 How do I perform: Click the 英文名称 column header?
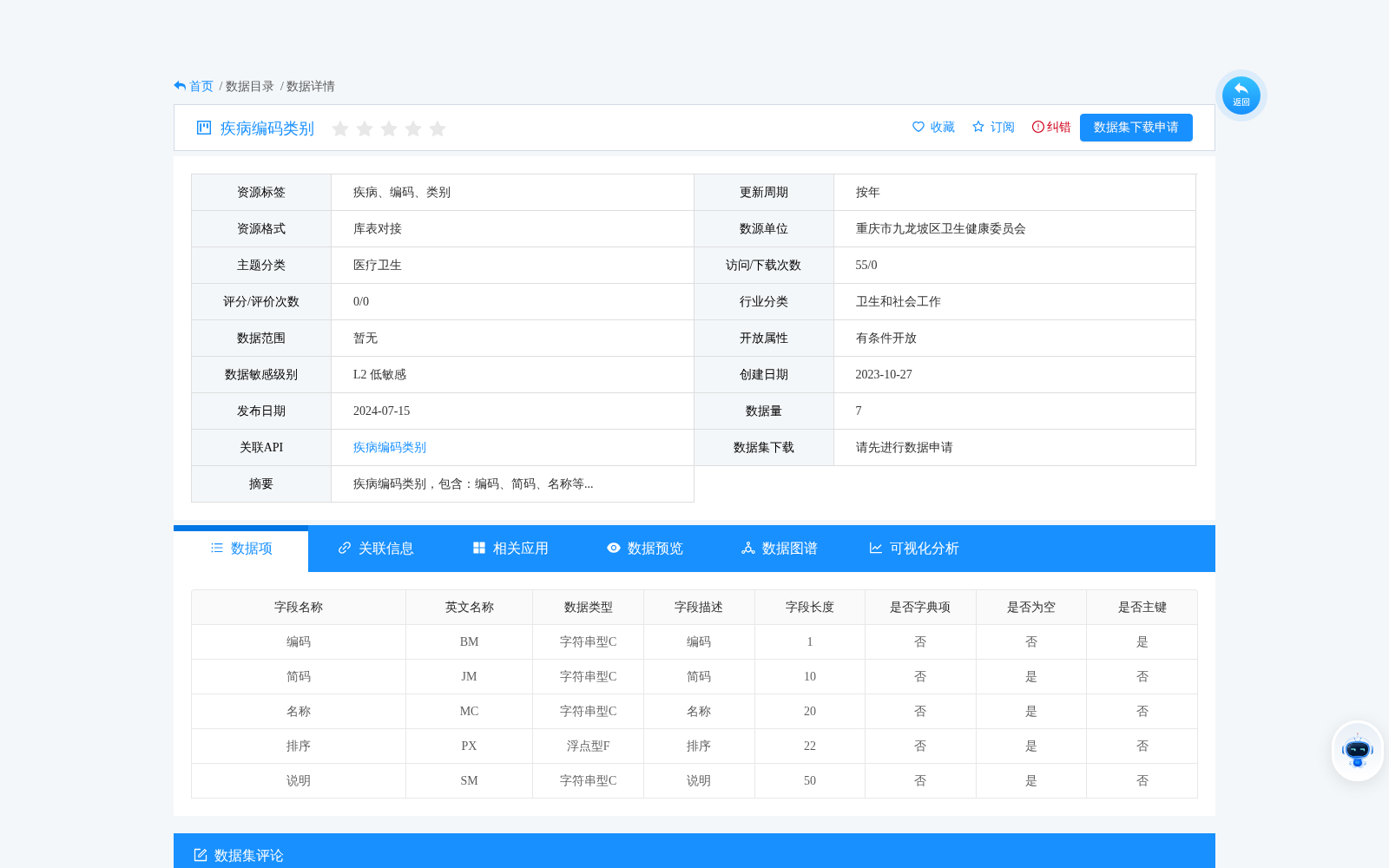point(470,607)
